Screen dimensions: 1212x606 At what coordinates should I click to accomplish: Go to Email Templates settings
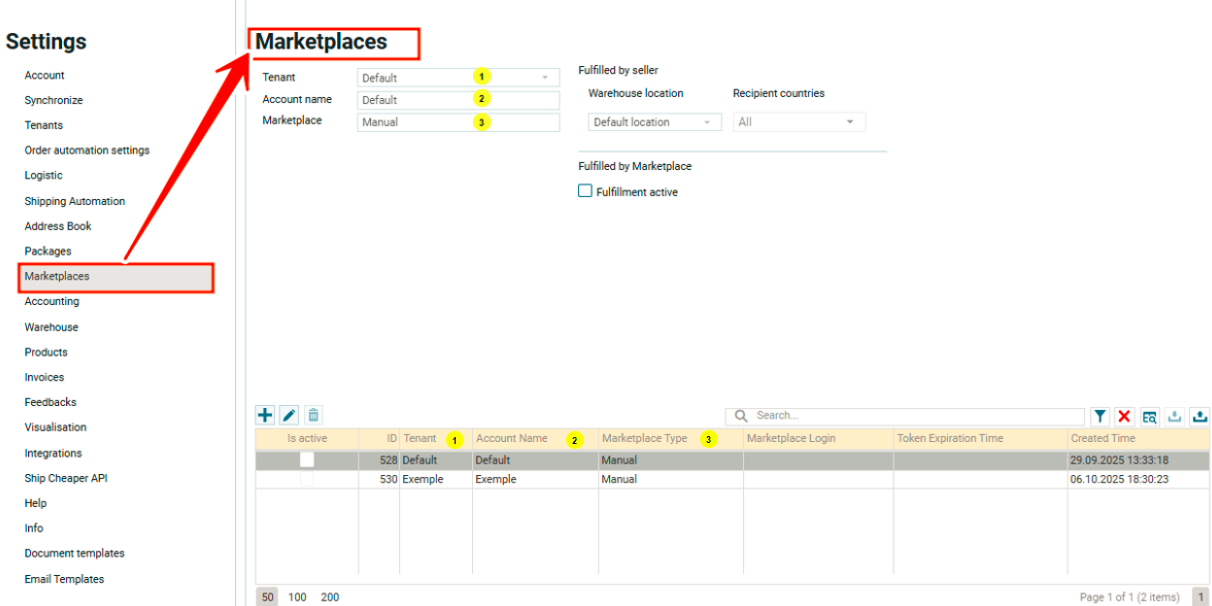(64, 579)
